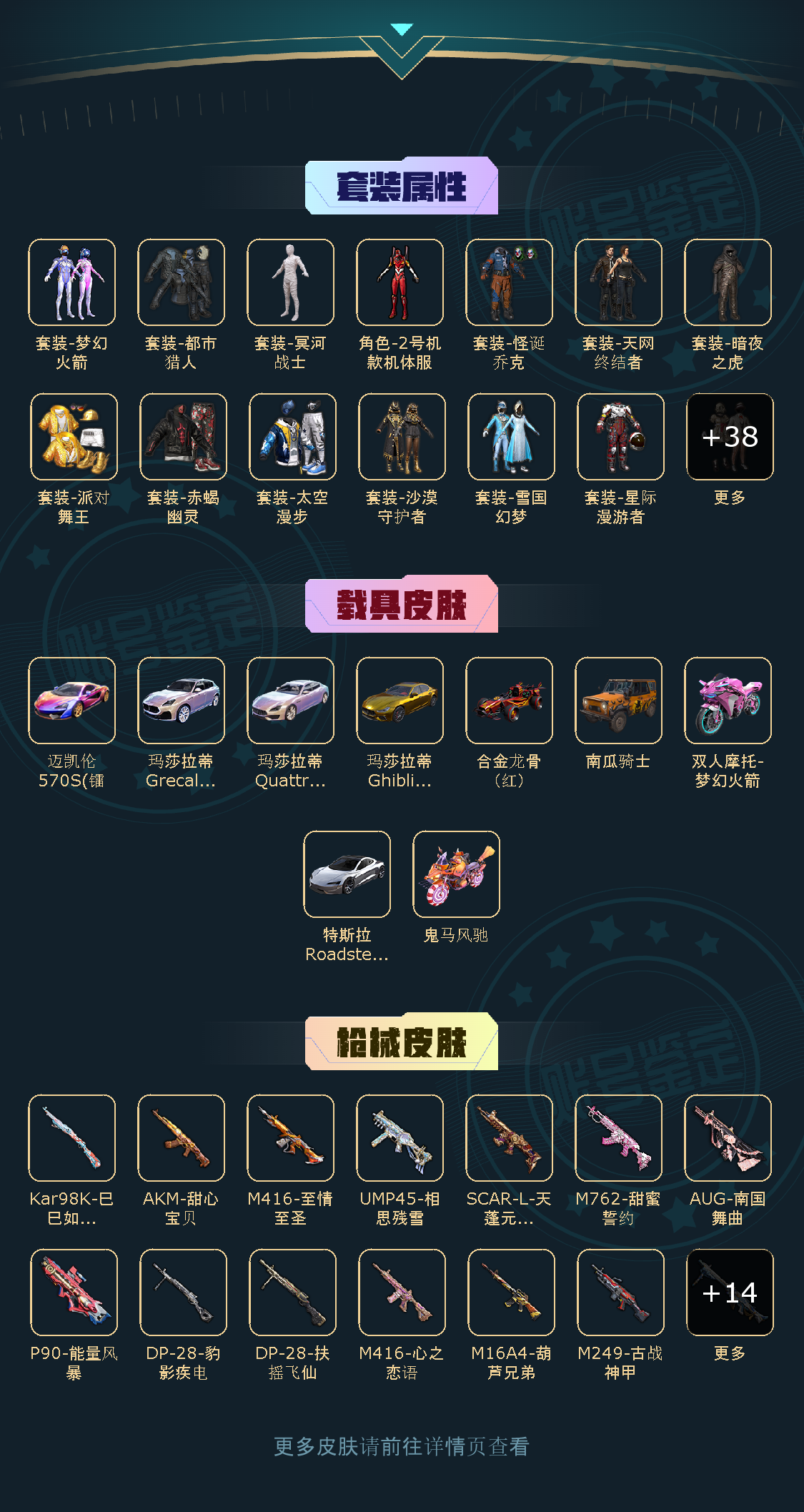This screenshot has height=1512, width=804.
Task: Collapse using the top down-chevron arrow
Action: [x=402, y=50]
